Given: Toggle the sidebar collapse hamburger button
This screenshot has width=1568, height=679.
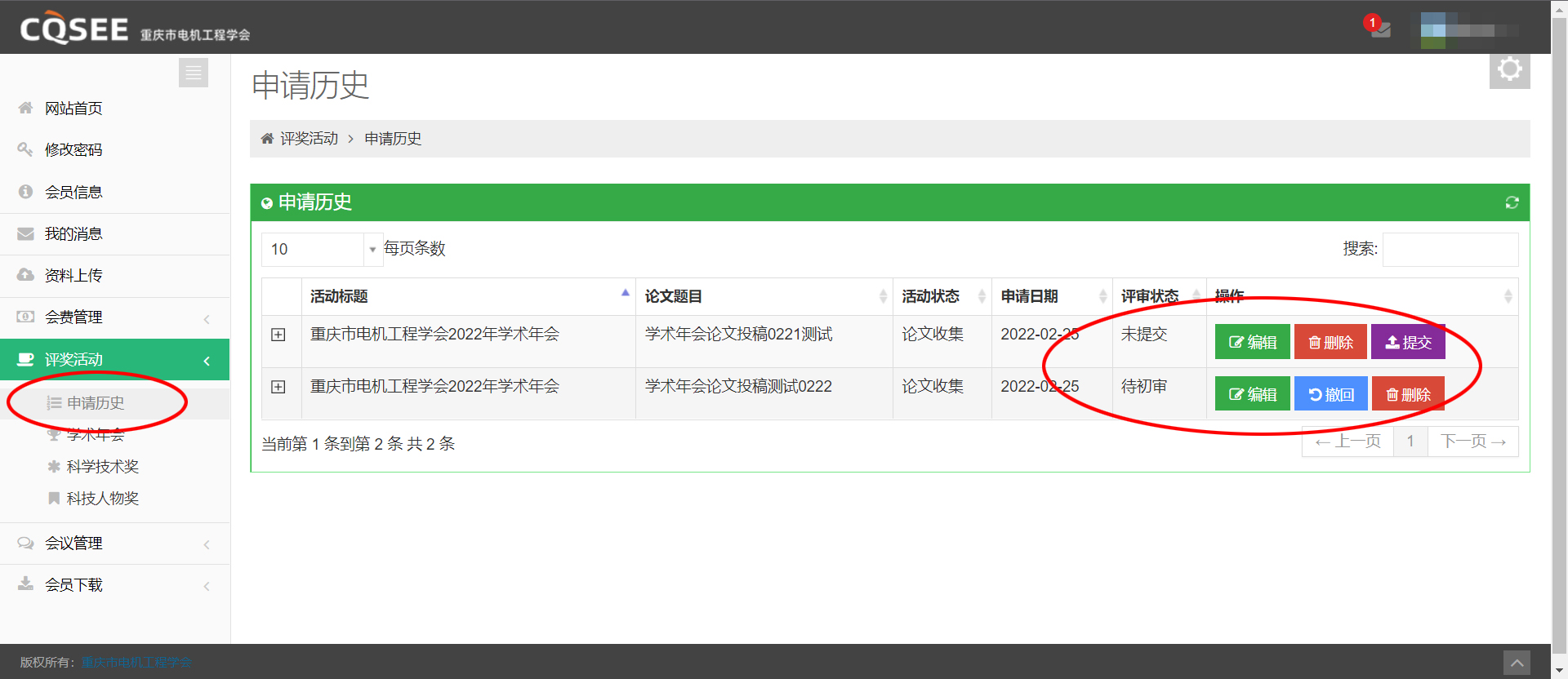Looking at the screenshot, I should pos(194,73).
